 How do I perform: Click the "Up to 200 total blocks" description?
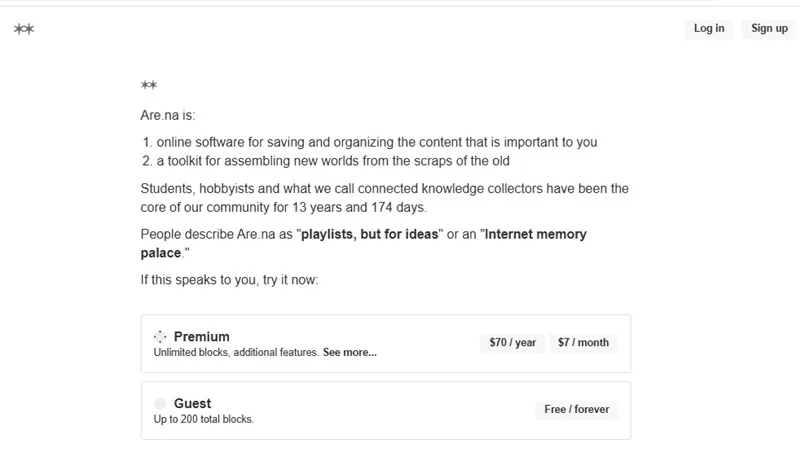click(204, 419)
